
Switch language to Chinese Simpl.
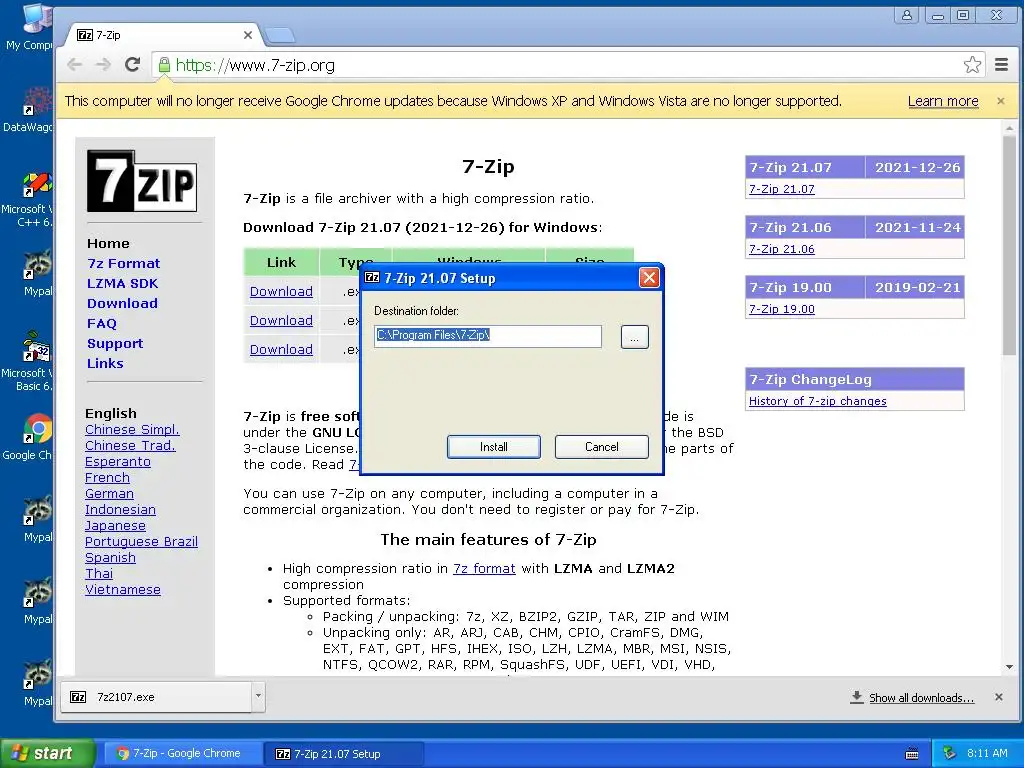(x=132, y=430)
